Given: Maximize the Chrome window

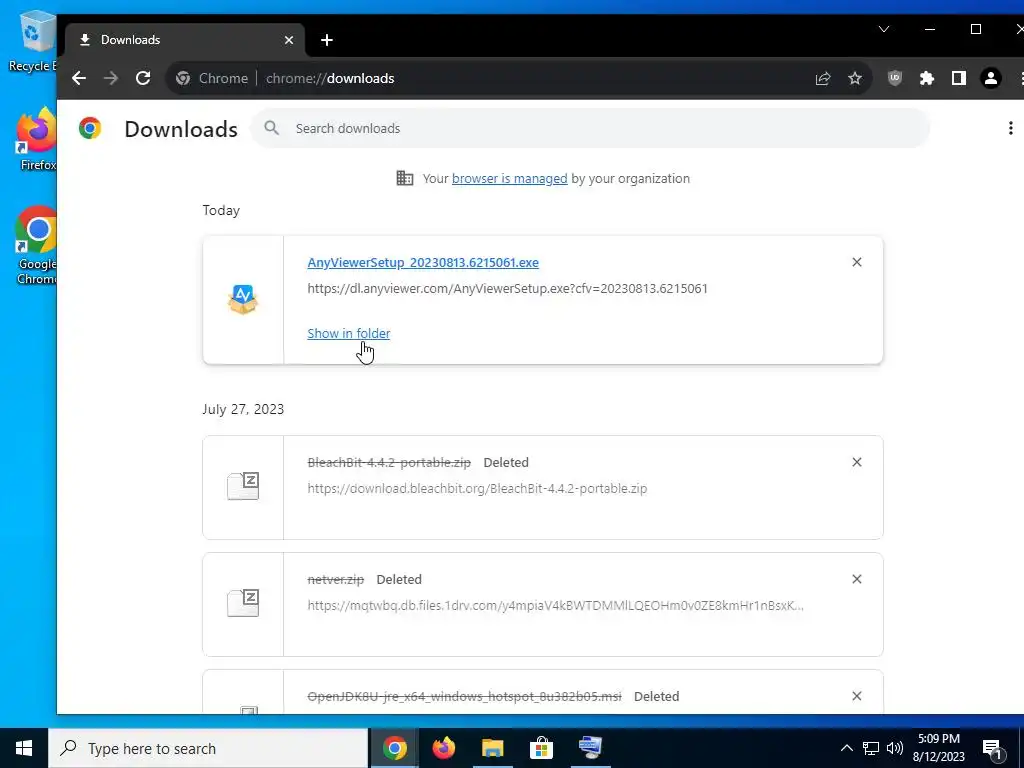Looking at the screenshot, I should coord(976,29).
